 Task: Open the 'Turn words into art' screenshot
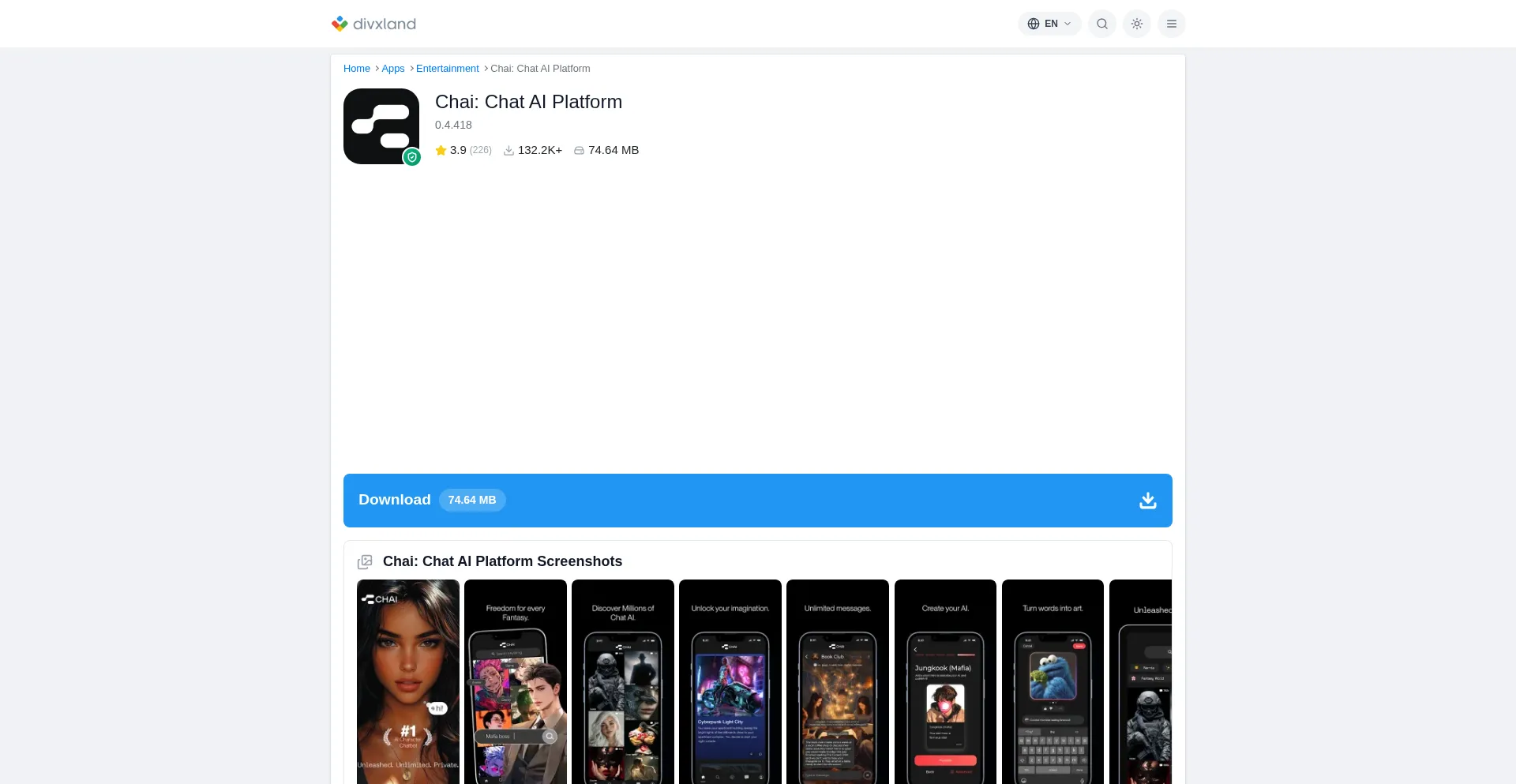[1053, 682]
